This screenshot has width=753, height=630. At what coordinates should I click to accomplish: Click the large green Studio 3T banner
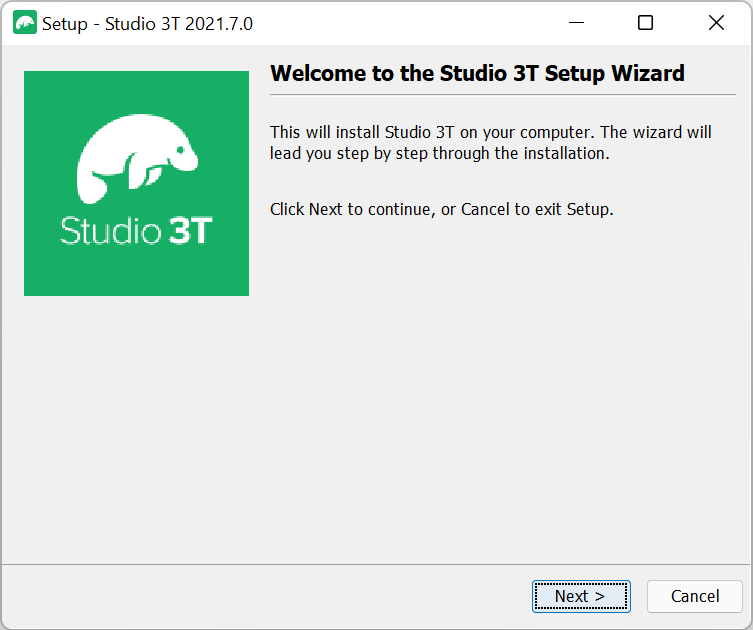tap(136, 183)
